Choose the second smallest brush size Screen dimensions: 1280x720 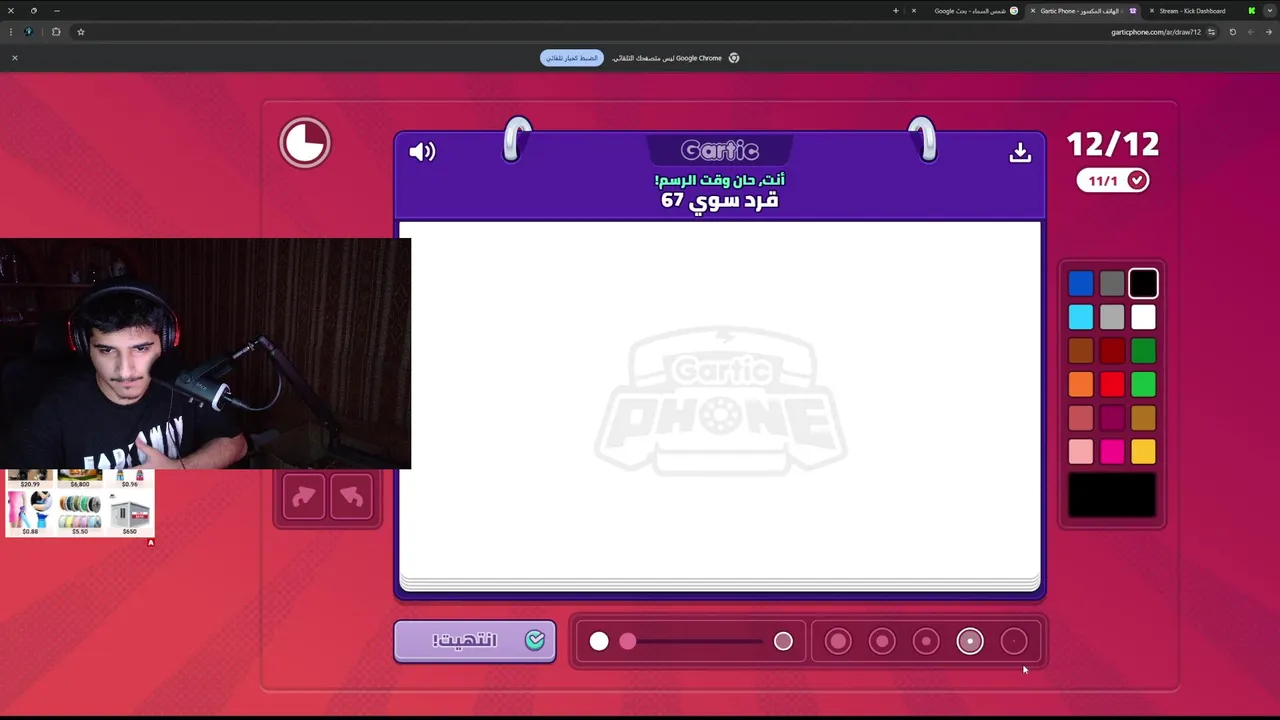click(x=970, y=641)
